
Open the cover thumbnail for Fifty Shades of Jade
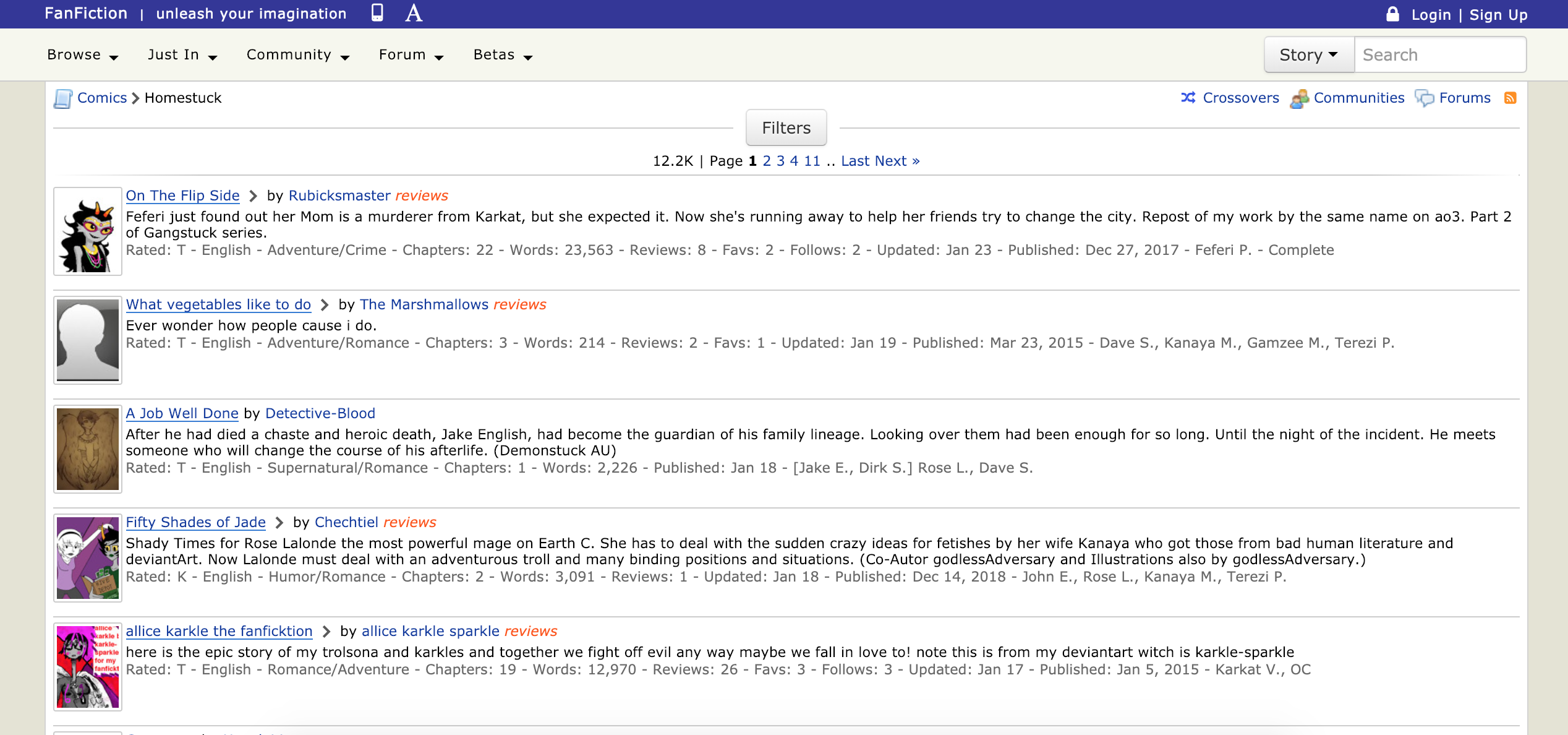[87, 557]
